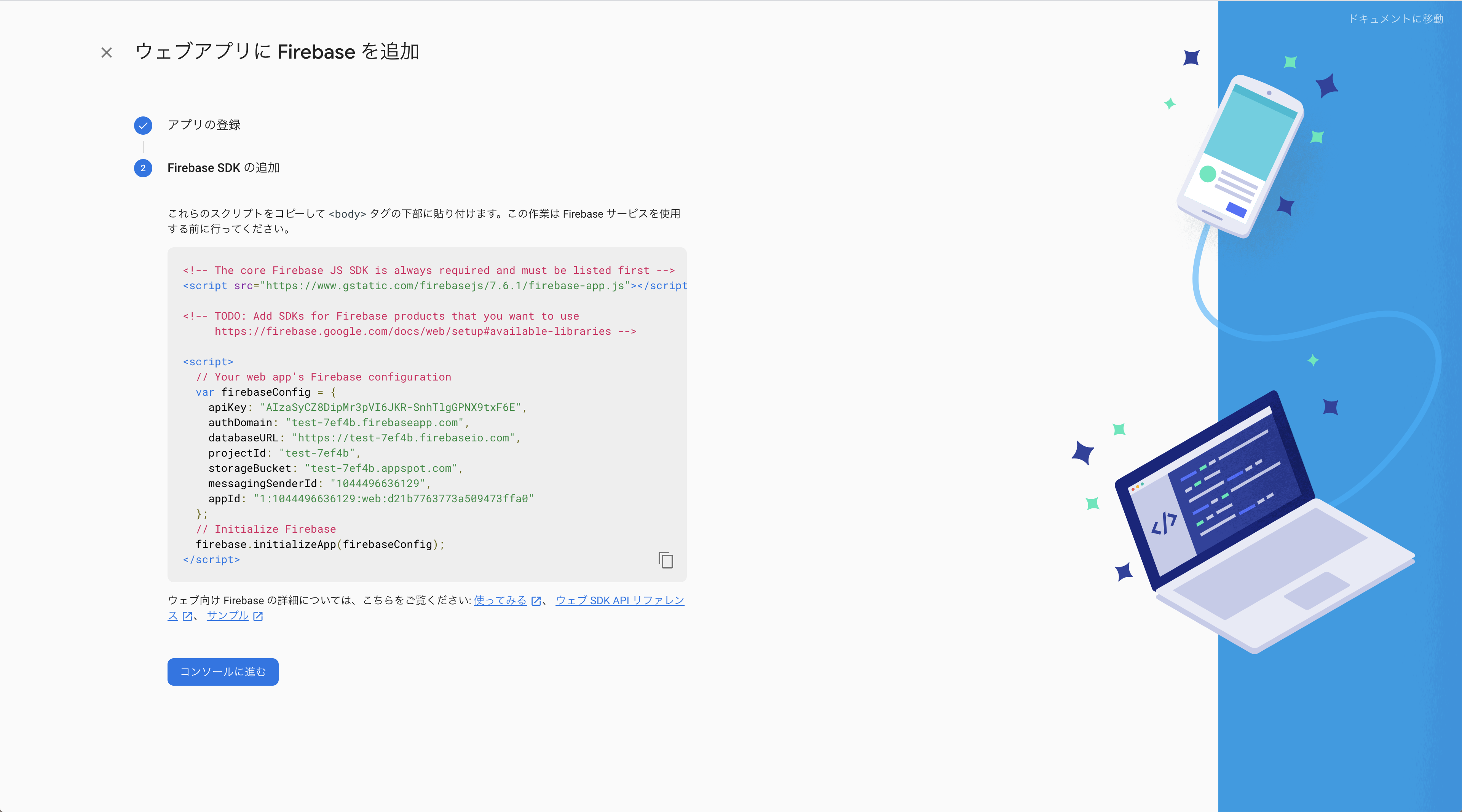Click external link icon after '使ってみる'
The image size is (1462, 812).
click(536, 601)
